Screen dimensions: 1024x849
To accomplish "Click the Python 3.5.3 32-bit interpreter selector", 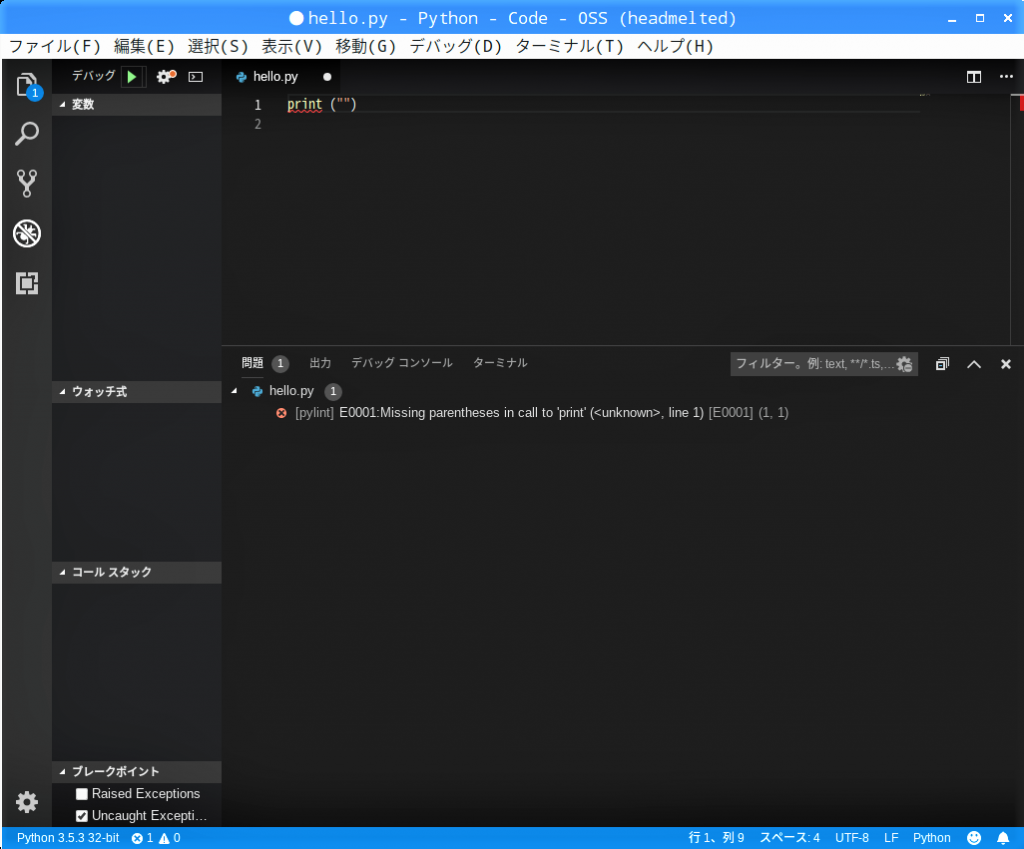I will click(x=68, y=838).
